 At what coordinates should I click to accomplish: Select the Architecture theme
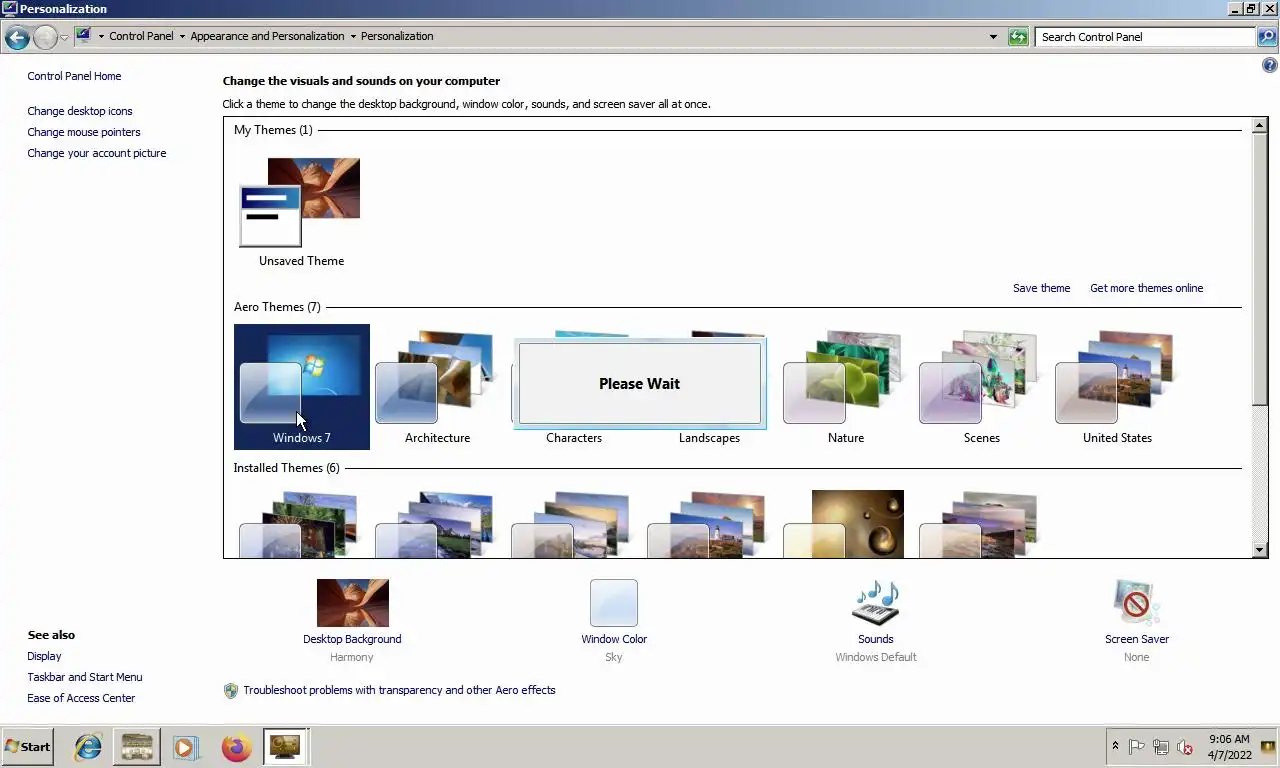pyautogui.click(x=437, y=387)
